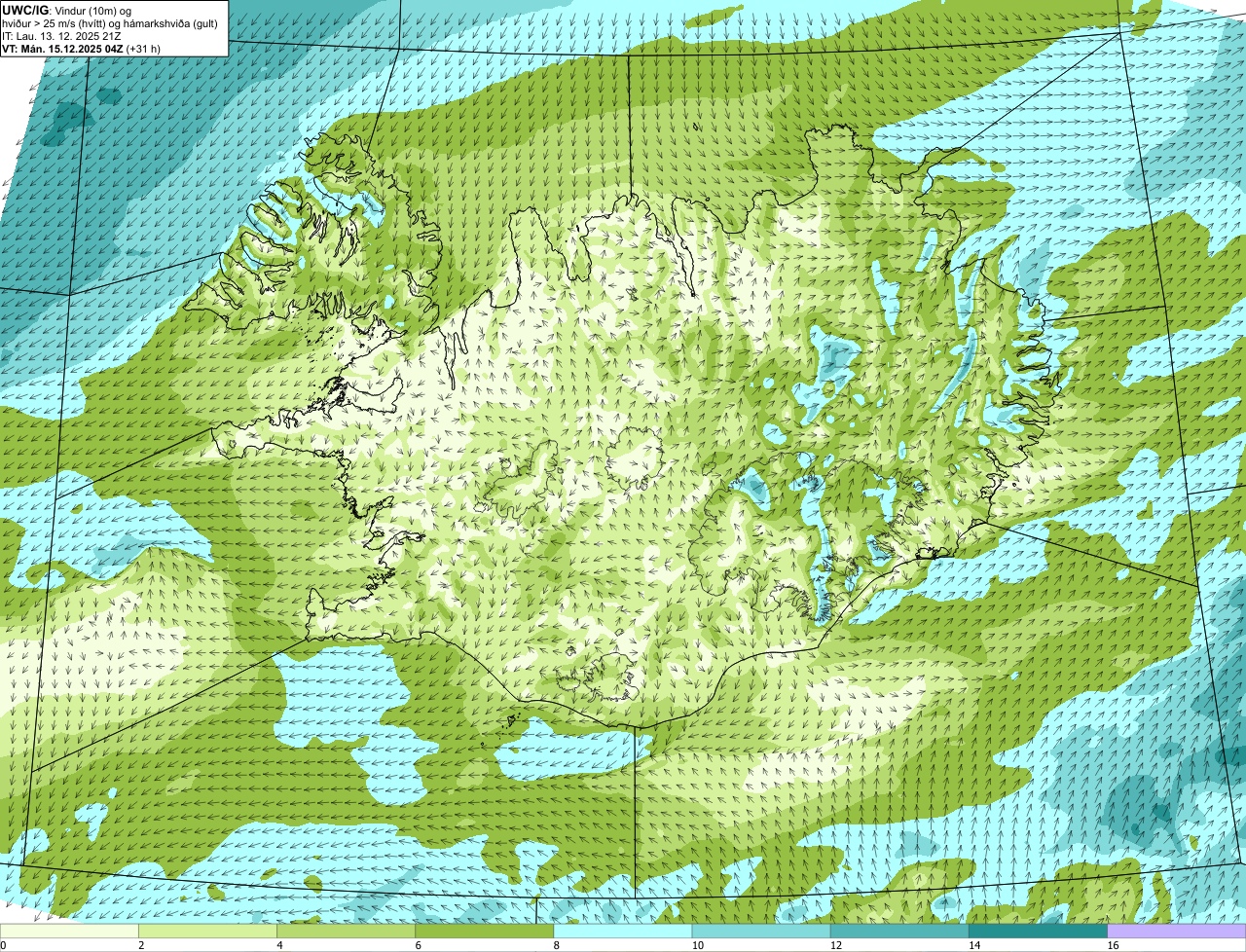Click the 2–4 m/s light green legend swatch
The image size is (1246, 952).
[208, 932]
